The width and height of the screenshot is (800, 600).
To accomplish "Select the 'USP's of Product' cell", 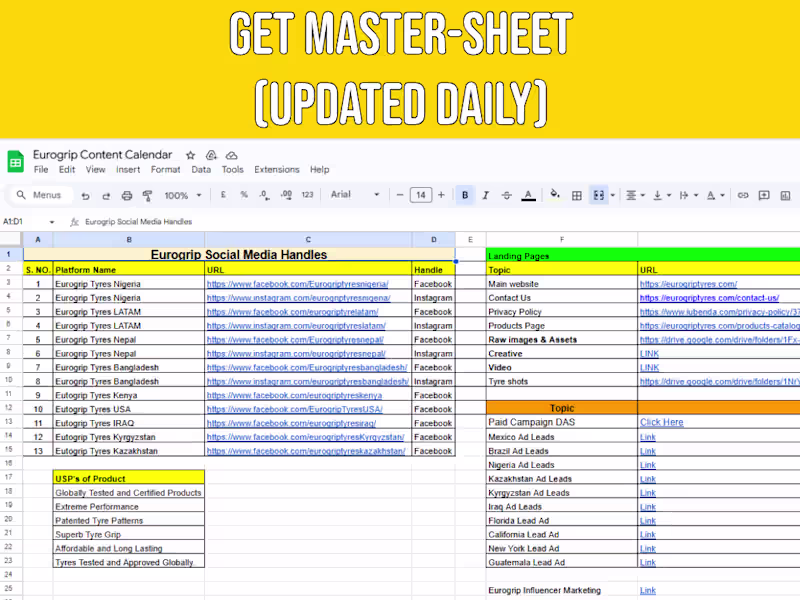I will click(x=129, y=479).
